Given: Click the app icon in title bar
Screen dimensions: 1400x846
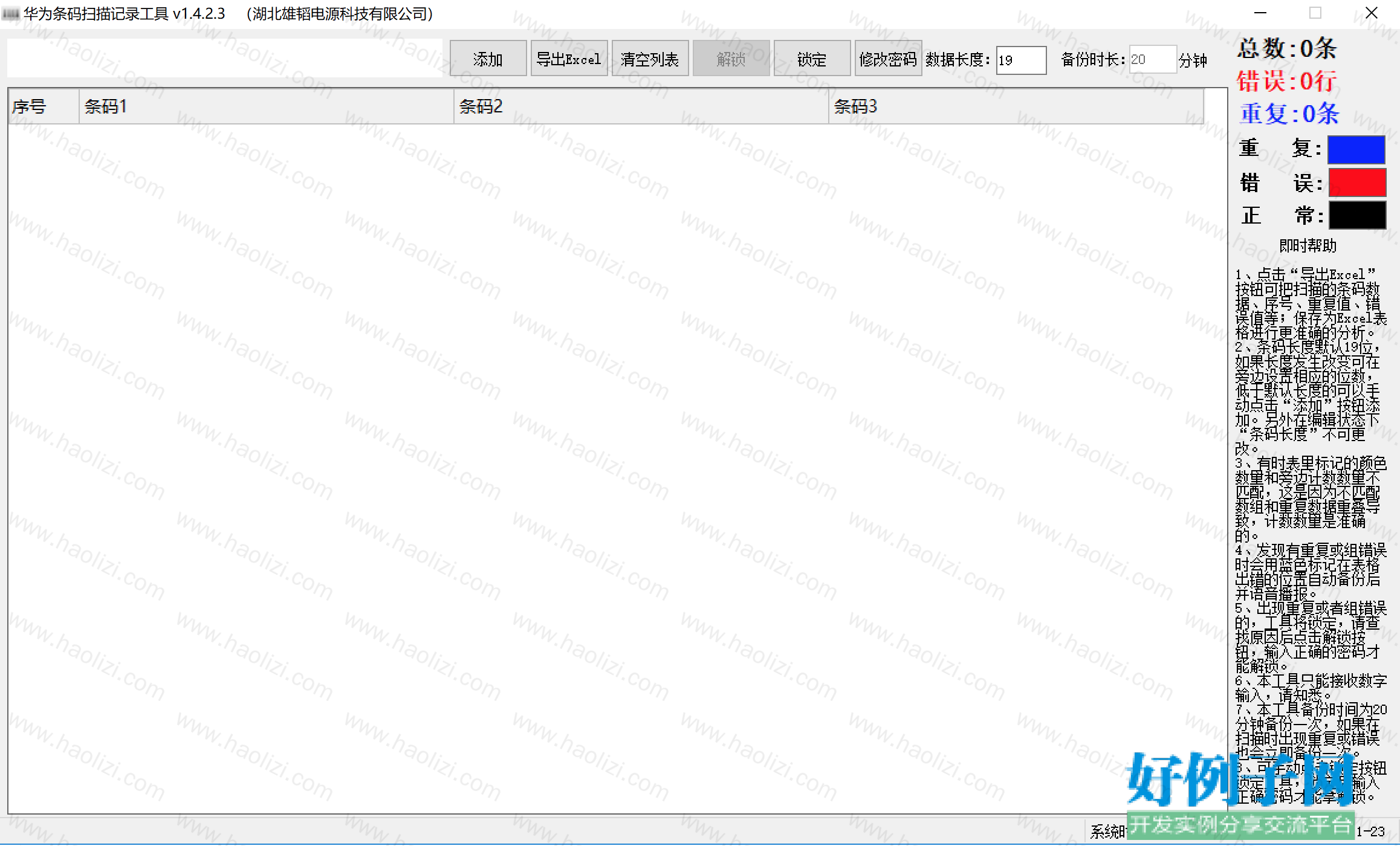Looking at the screenshot, I should [11, 13].
